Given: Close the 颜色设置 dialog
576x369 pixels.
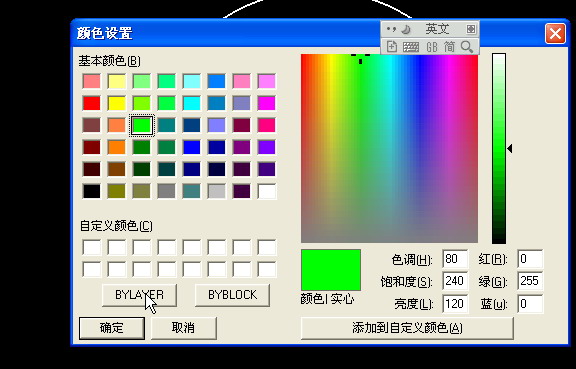Looking at the screenshot, I should point(555,33).
